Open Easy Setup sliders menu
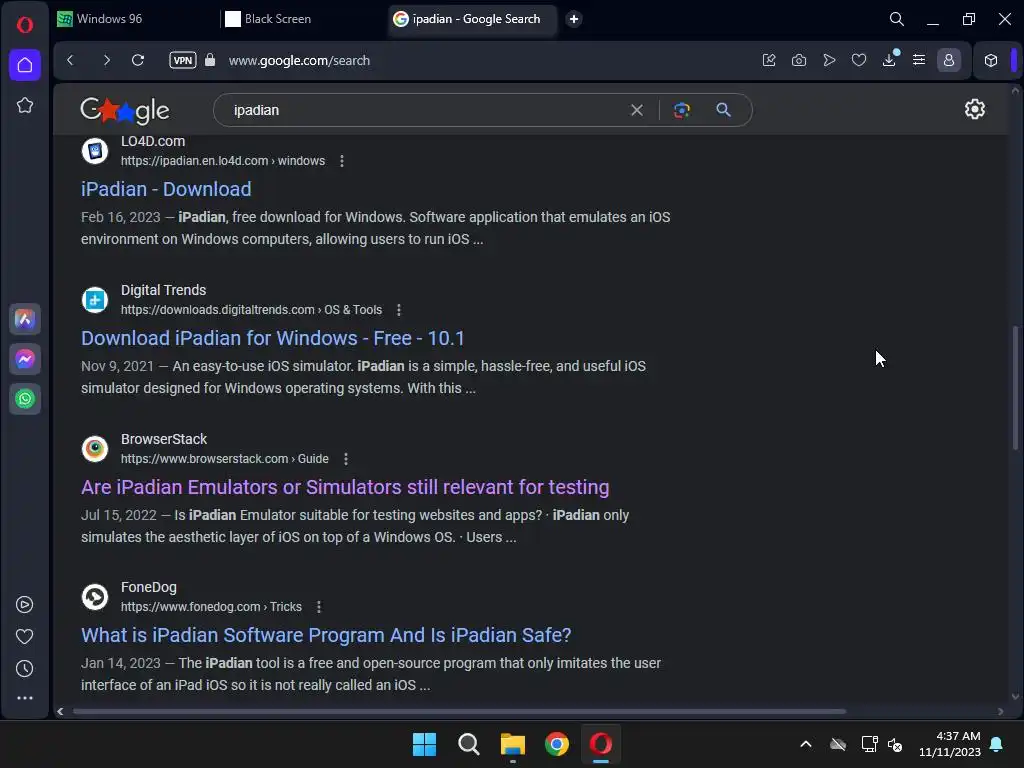The width and height of the screenshot is (1024, 768). coord(919,60)
